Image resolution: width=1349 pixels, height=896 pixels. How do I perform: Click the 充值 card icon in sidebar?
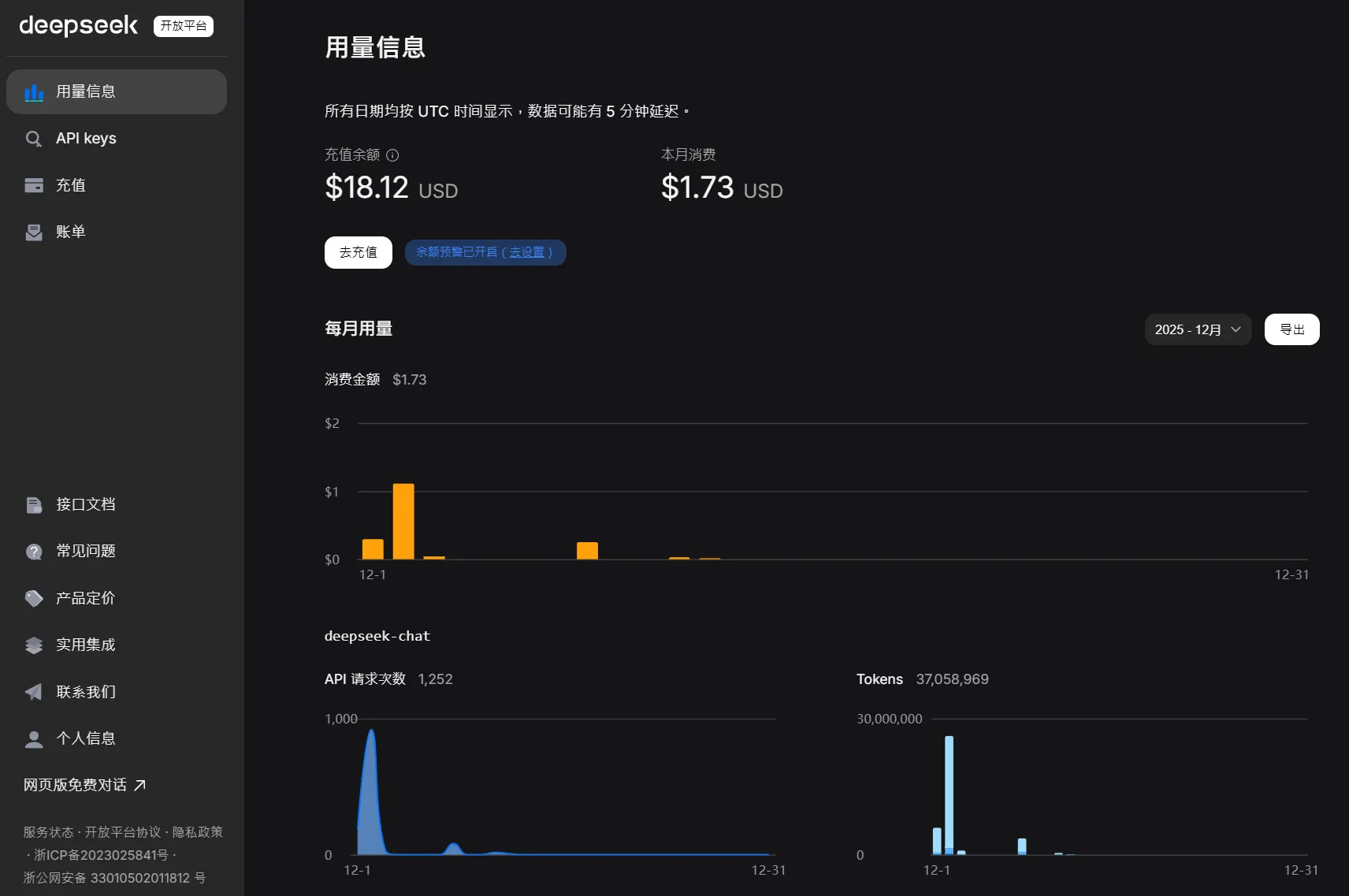tap(34, 186)
